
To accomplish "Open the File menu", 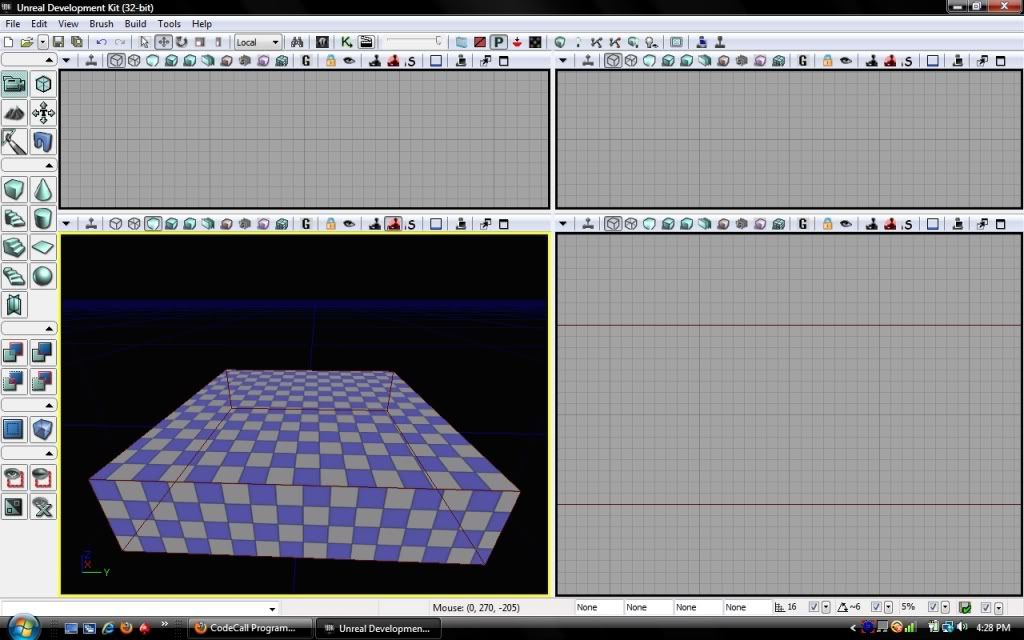I will pos(12,24).
